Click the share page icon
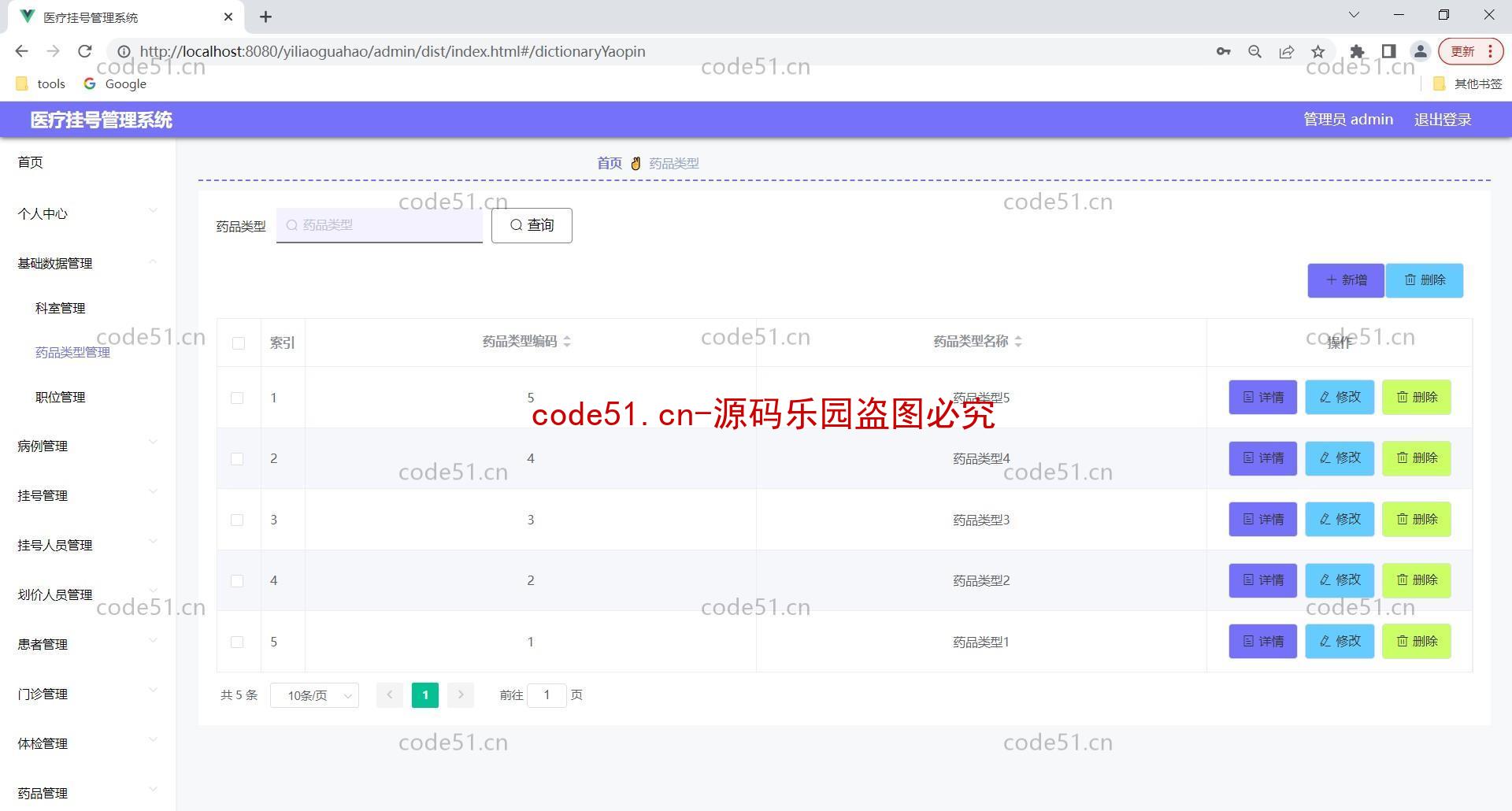1512x811 pixels. pos(1286,51)
